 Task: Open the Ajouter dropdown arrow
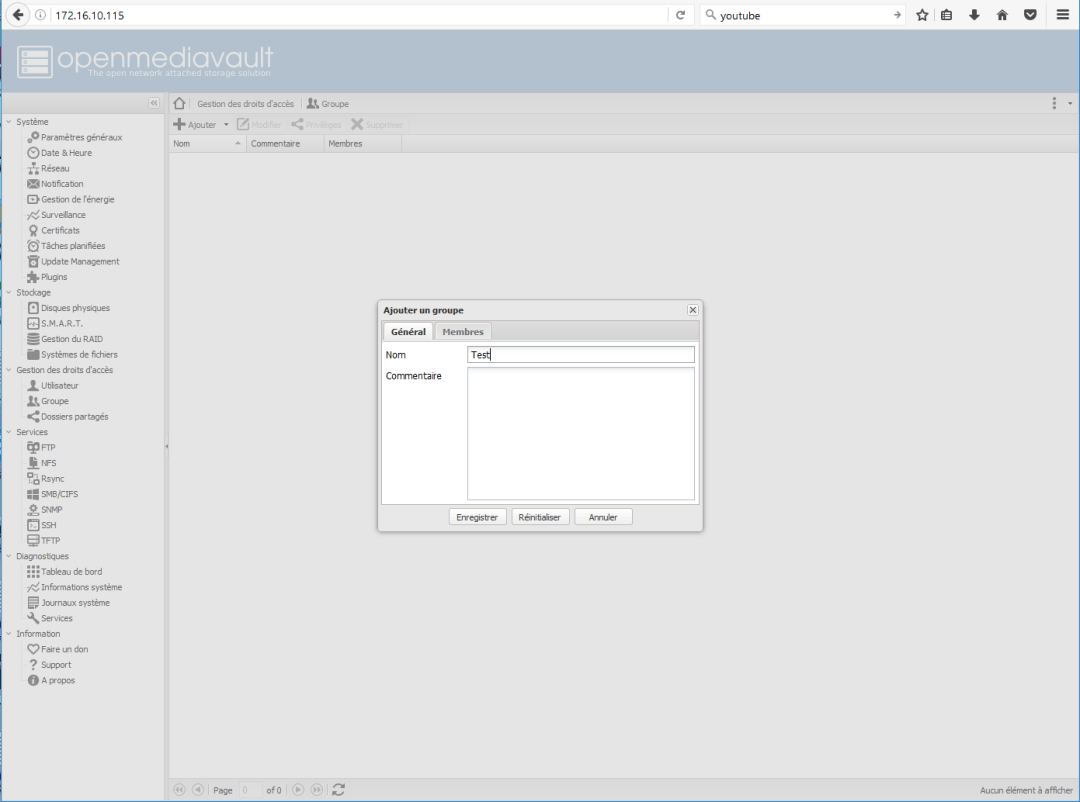(226, 125)
